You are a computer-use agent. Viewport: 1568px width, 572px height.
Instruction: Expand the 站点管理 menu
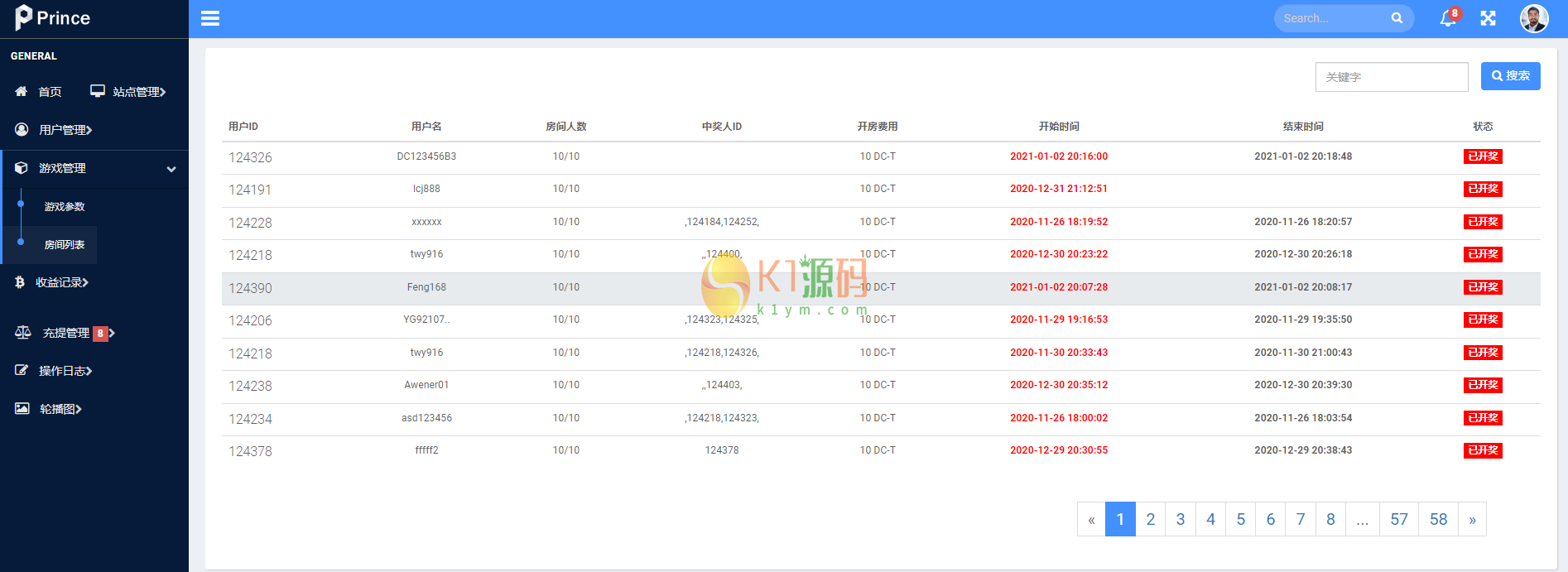(139, 92)
